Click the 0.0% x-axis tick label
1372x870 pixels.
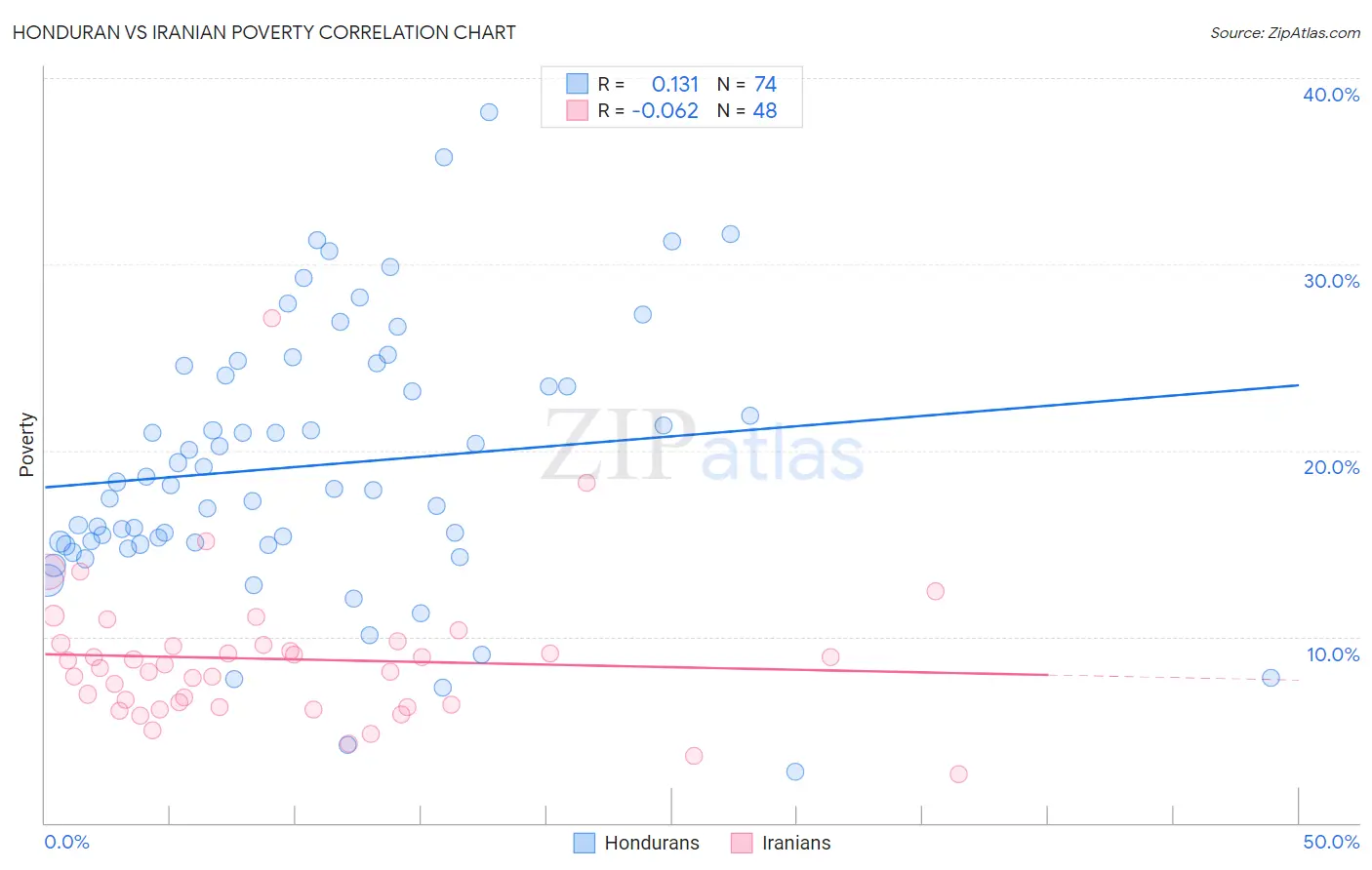click(67, 842)
